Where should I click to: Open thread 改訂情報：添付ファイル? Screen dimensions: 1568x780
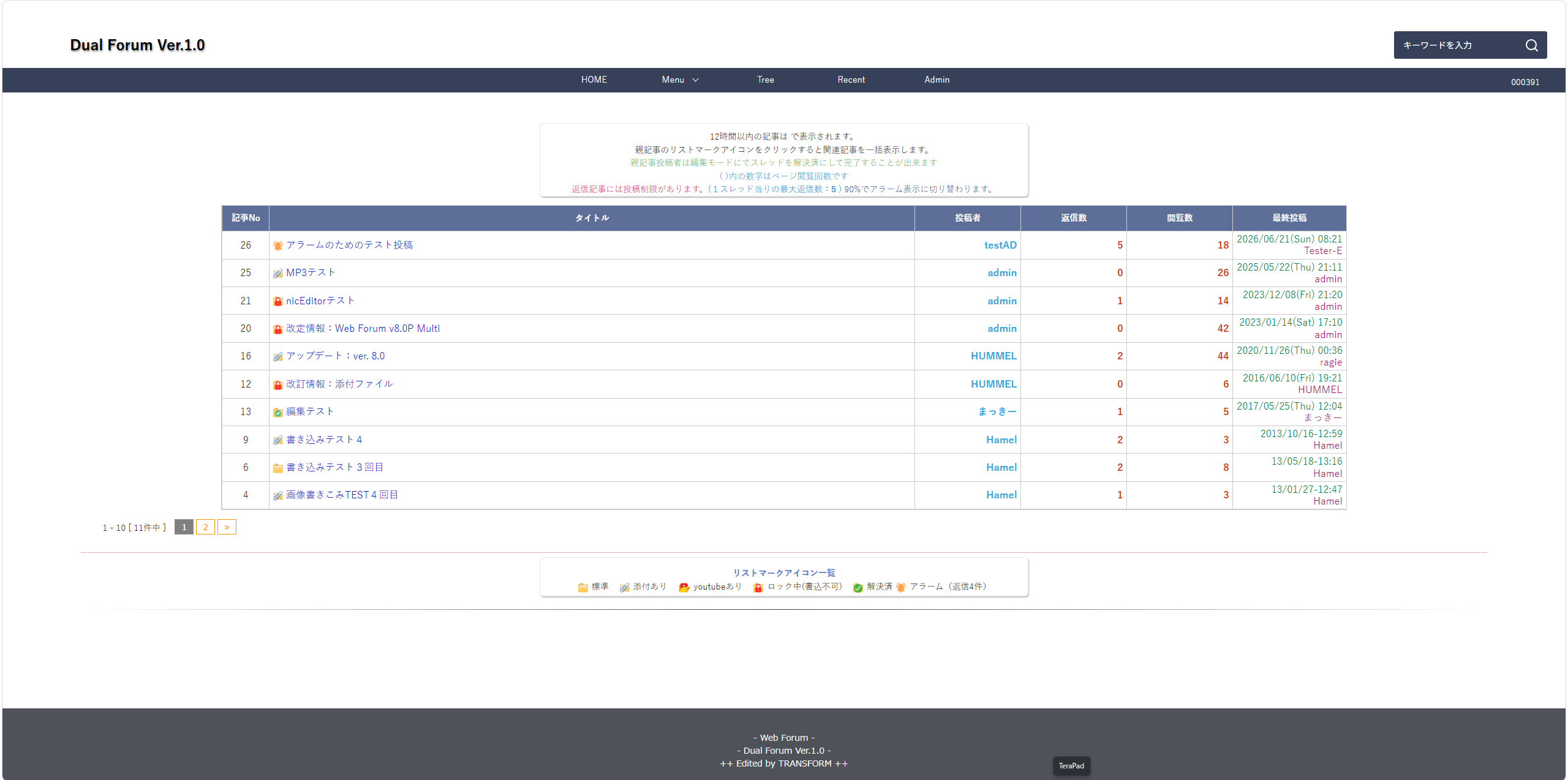[x=339, y=384]
